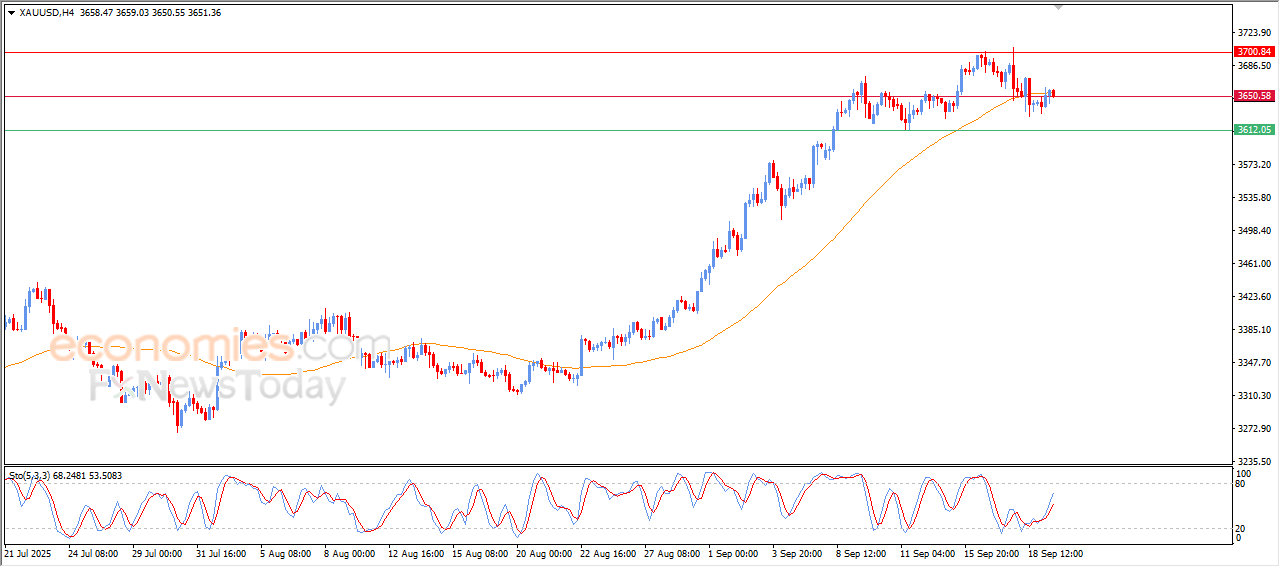The image size is (1280, 567).
Task: Click the stochastic 100 level label
Action: pyautogui.click(x=1244, y=473)
